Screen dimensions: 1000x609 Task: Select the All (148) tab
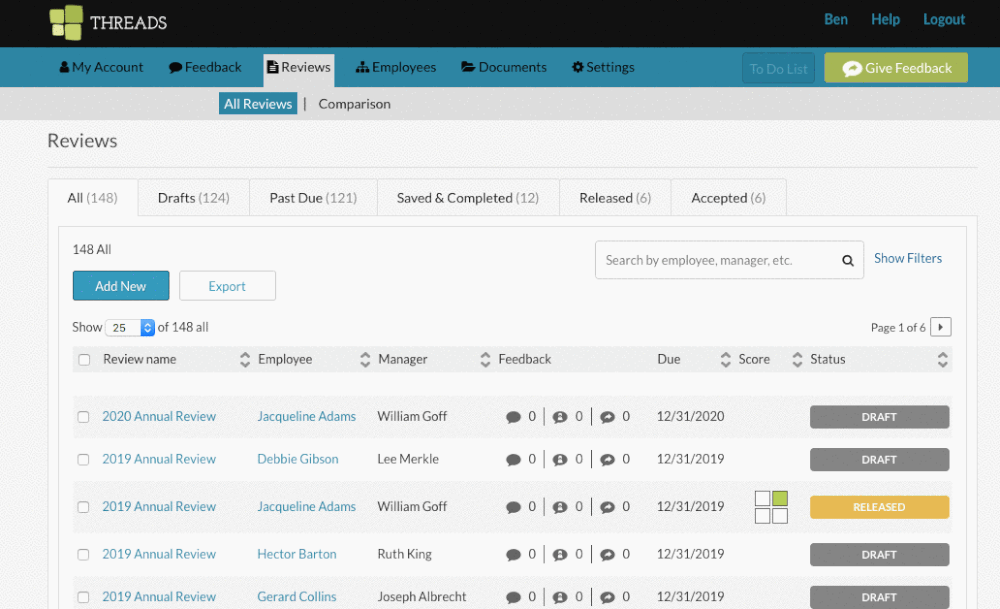[93, 198]
